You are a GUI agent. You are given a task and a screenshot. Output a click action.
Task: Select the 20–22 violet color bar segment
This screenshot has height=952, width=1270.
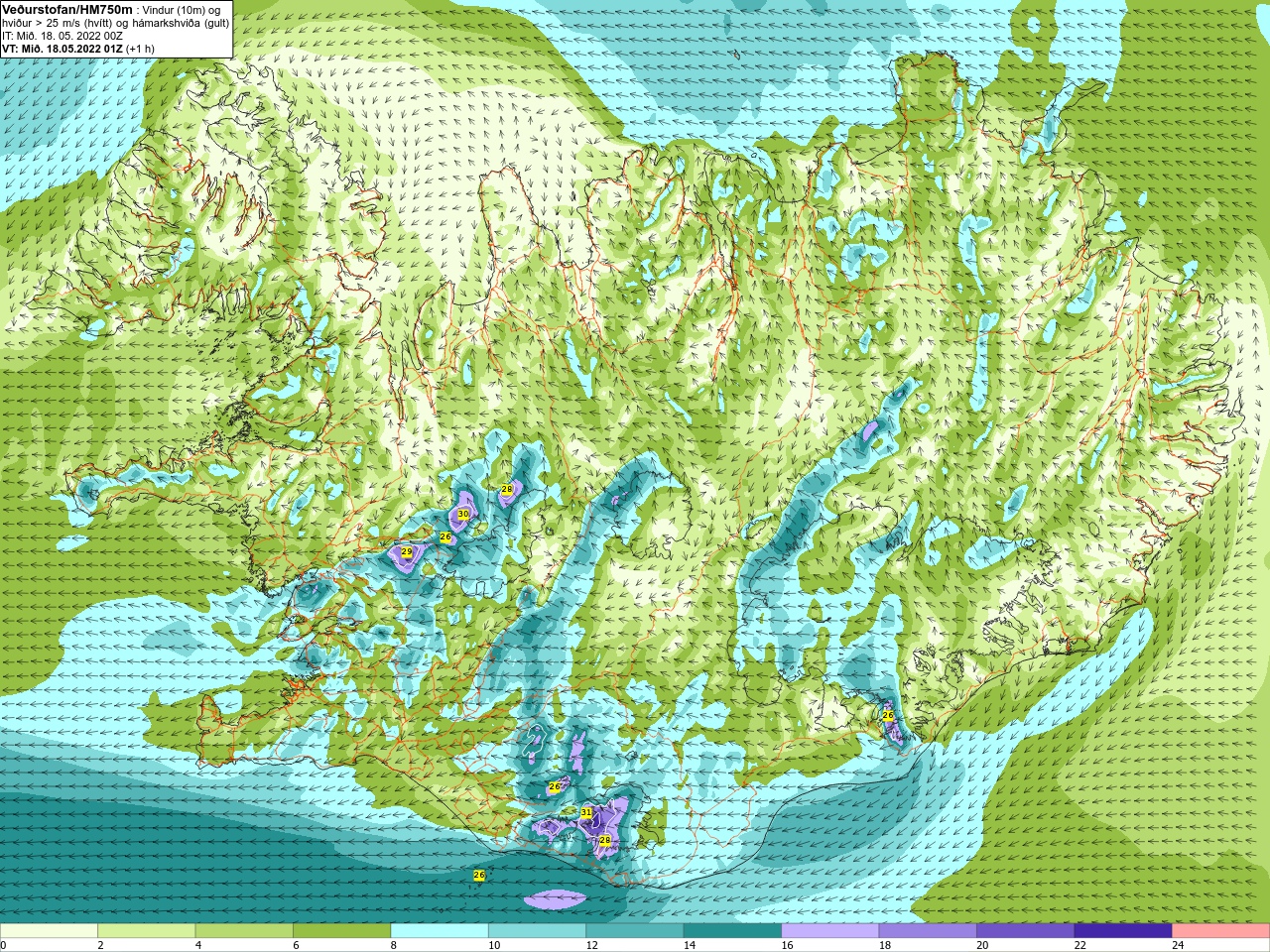(x=1026, y=931)
